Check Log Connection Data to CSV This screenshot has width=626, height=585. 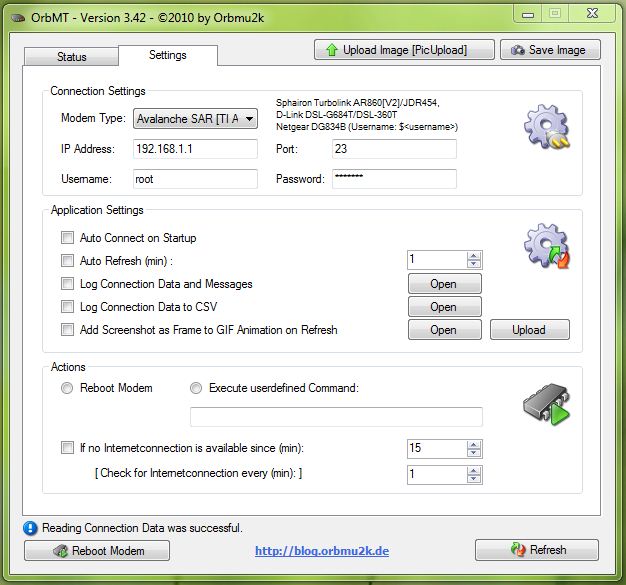(x=67, y=307)
